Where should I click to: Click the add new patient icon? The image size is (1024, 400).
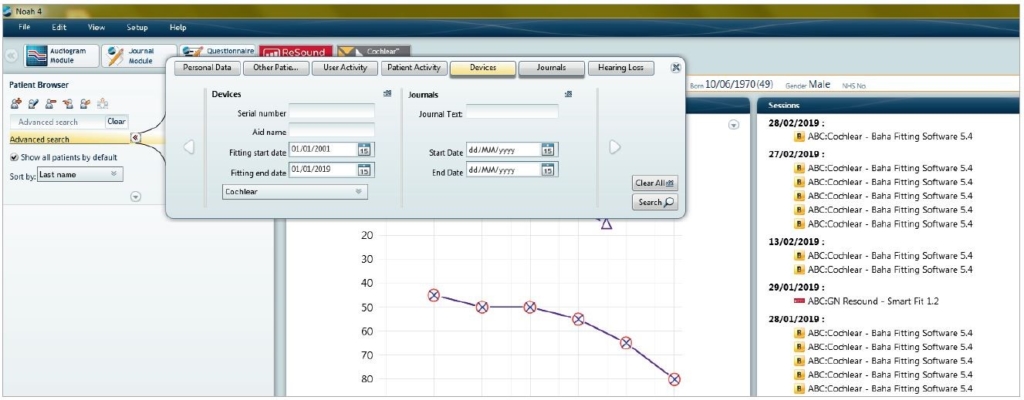tap(16, 103)
